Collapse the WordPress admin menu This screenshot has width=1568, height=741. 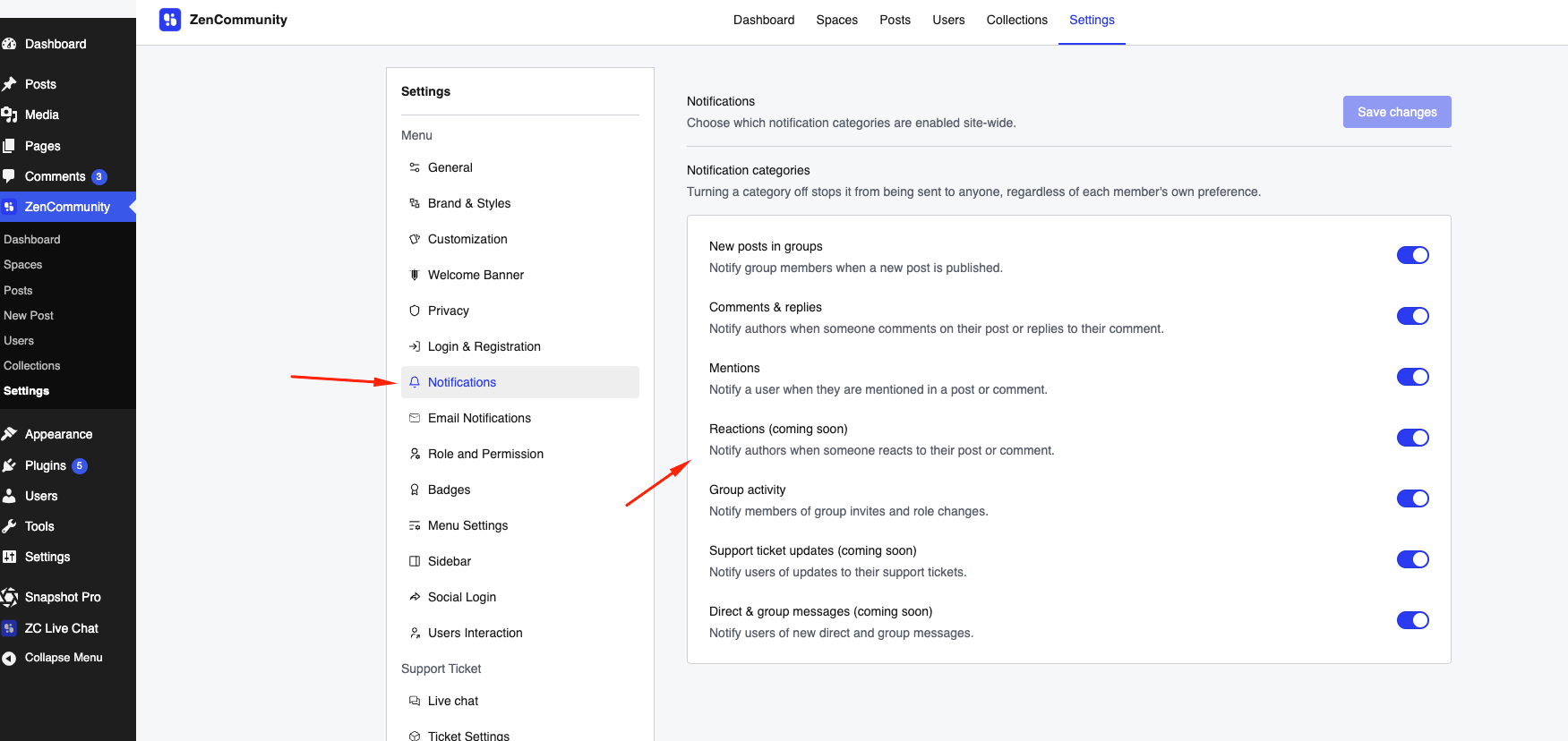point(63,658)
